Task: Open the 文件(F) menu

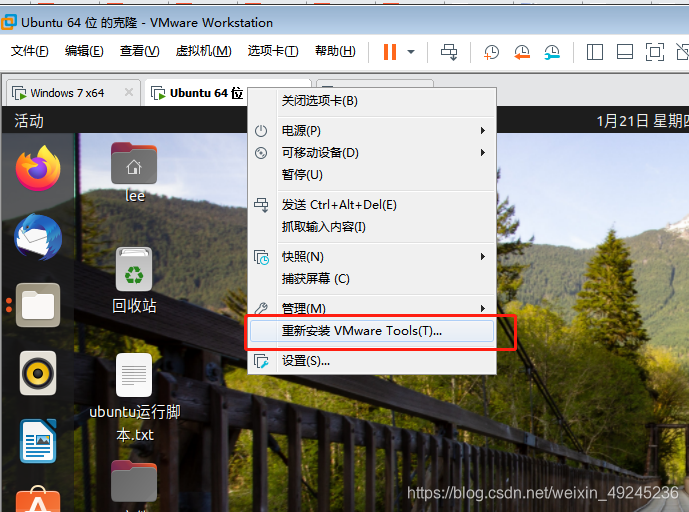Action: click(x=29, y=51)
